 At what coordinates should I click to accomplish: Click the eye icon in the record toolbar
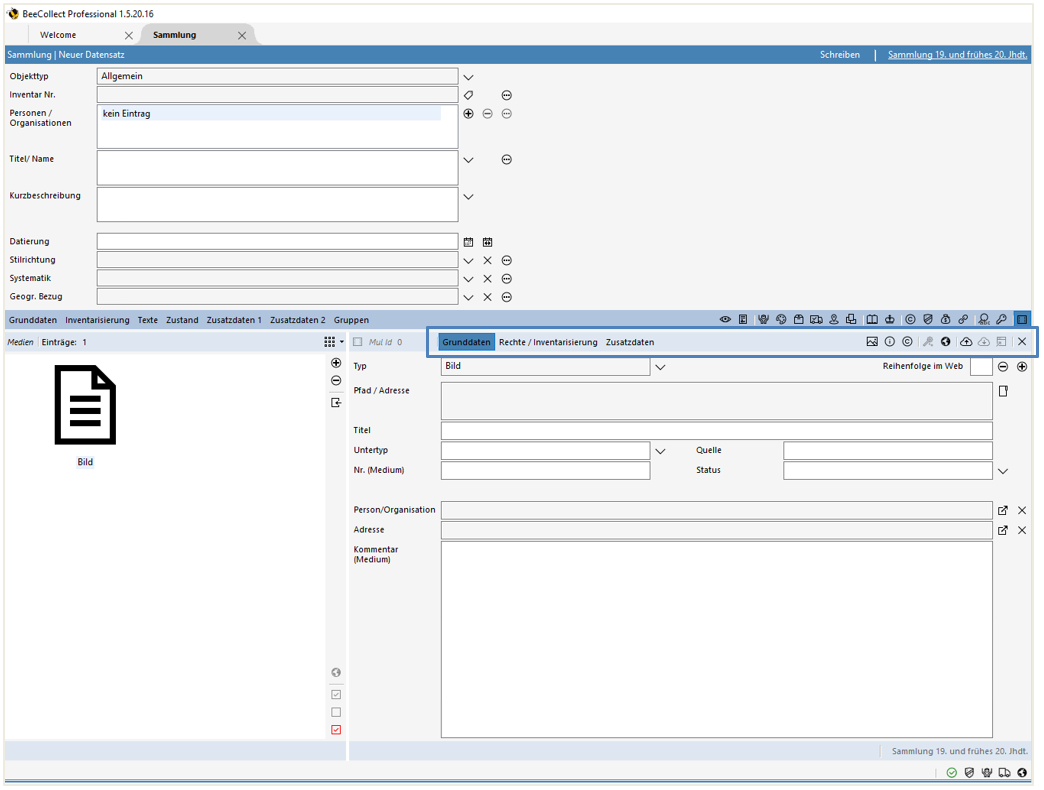pos(725,320)
